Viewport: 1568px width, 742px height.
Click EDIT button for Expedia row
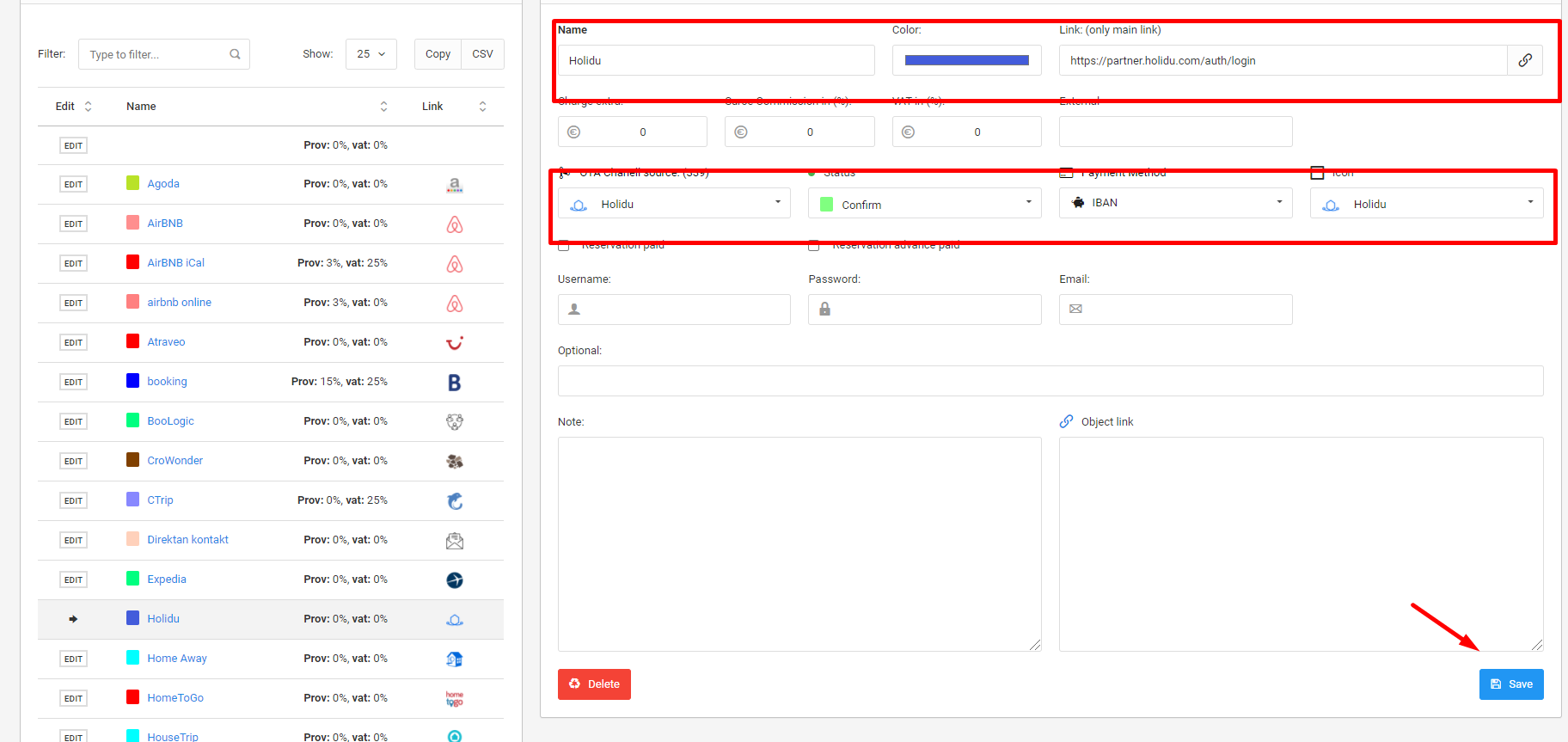coord(73,580)
